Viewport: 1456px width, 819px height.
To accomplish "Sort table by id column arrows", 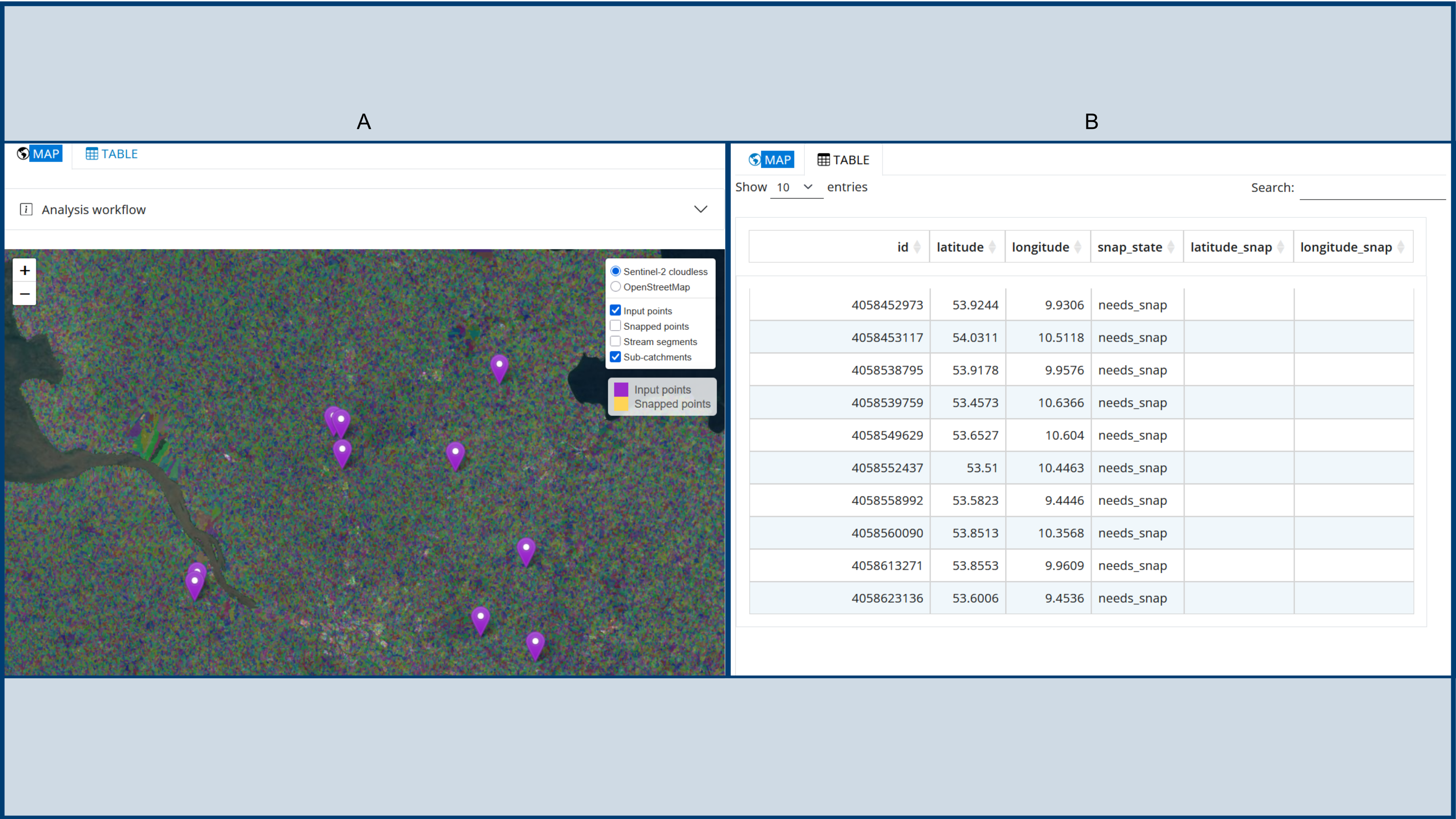I will pyautogui.click(x=917, y=247).
